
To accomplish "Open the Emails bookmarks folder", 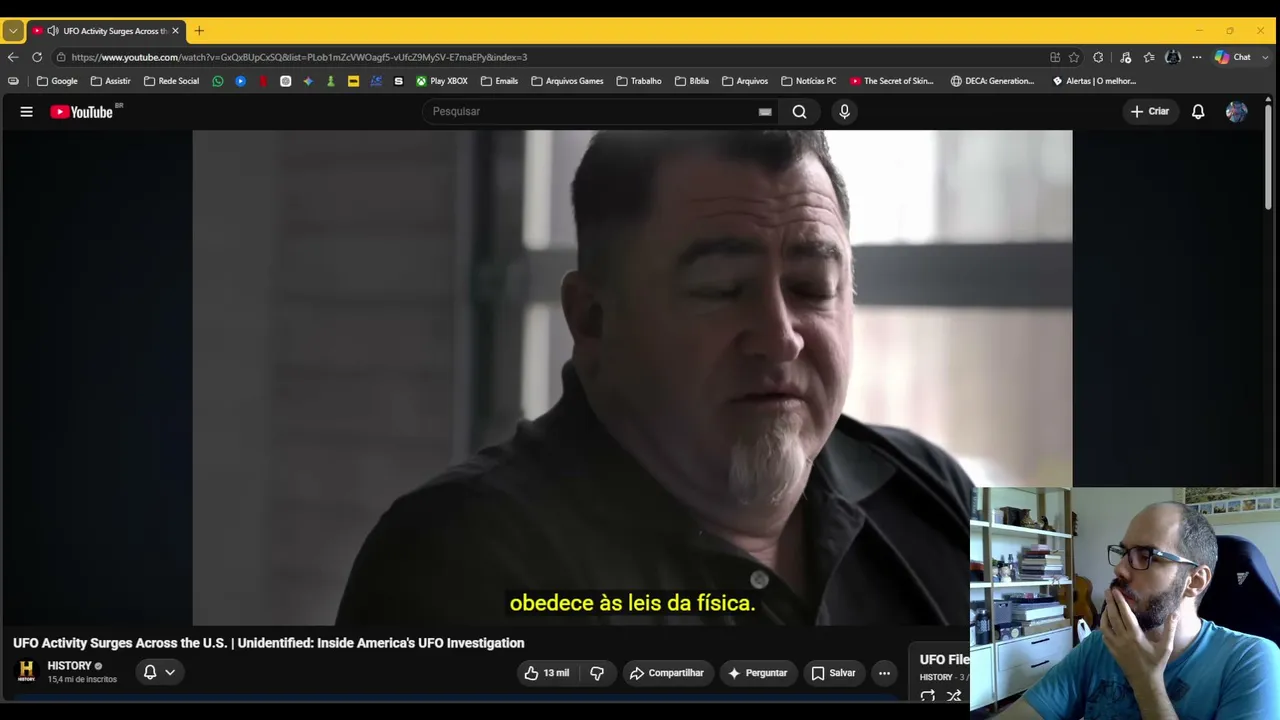I will tap(499, 81).
